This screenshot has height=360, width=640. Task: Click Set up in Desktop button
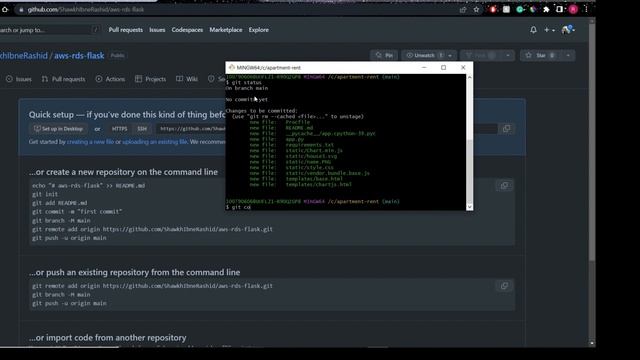(59, 129)
